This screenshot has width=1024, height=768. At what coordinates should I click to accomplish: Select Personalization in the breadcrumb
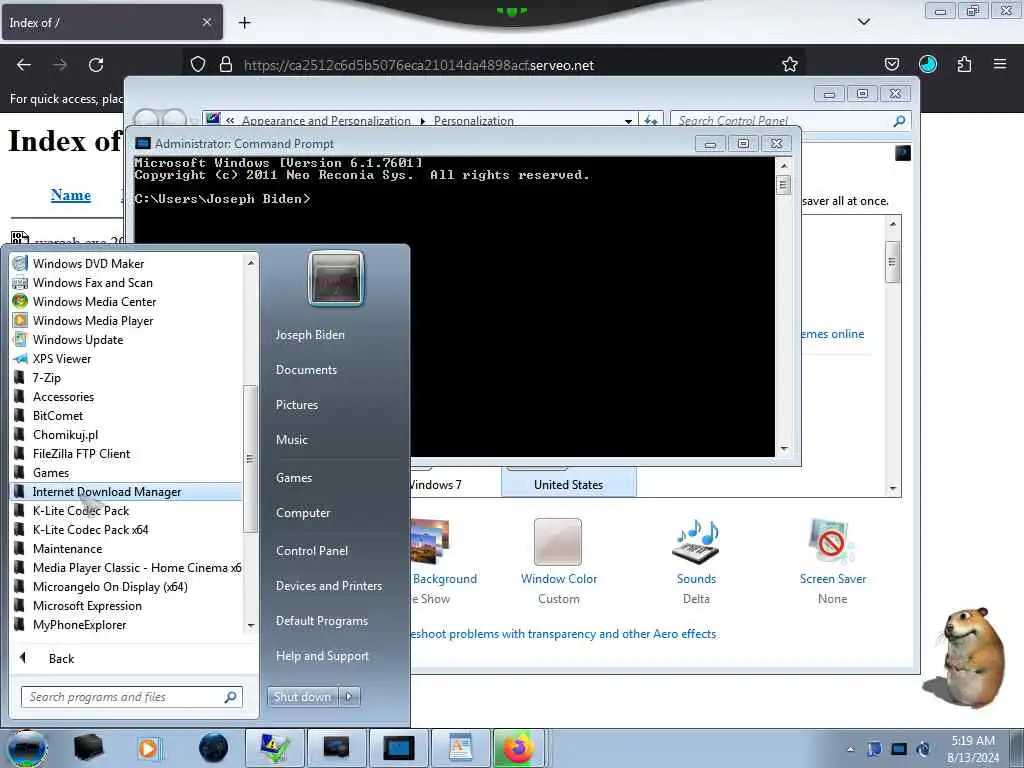coord(473,121)
